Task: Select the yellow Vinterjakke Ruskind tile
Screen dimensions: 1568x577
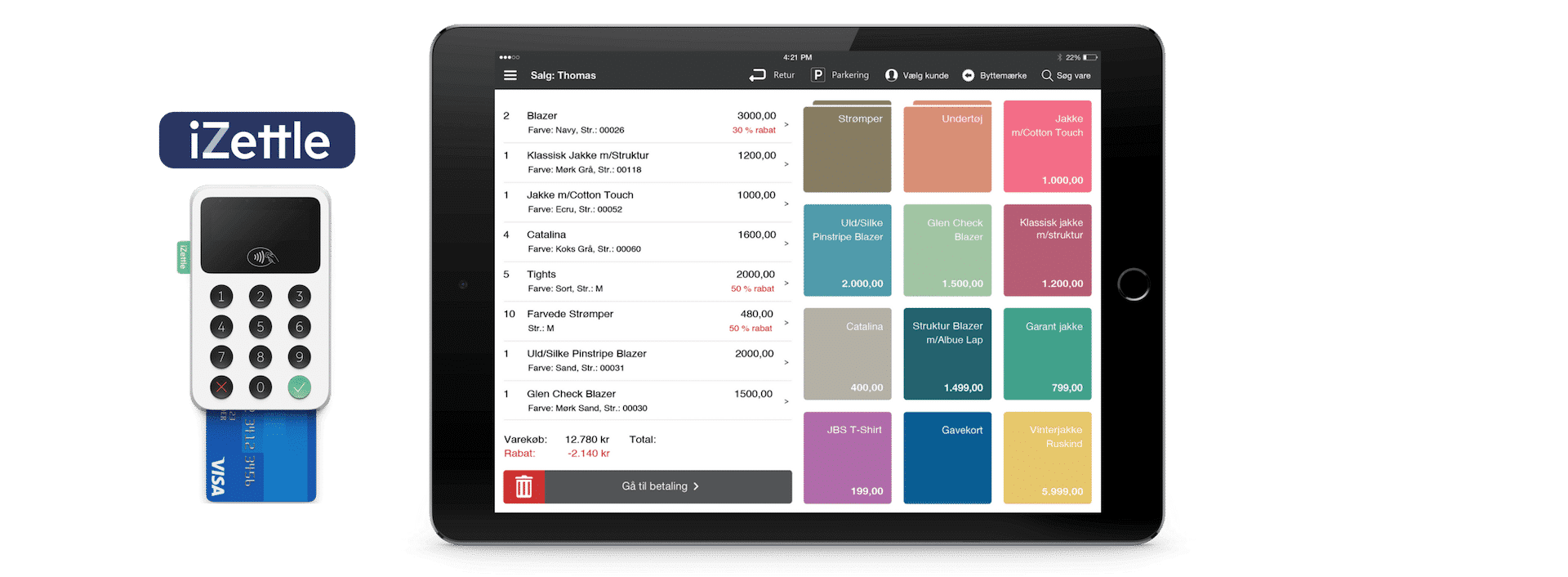Action: 1047,458
